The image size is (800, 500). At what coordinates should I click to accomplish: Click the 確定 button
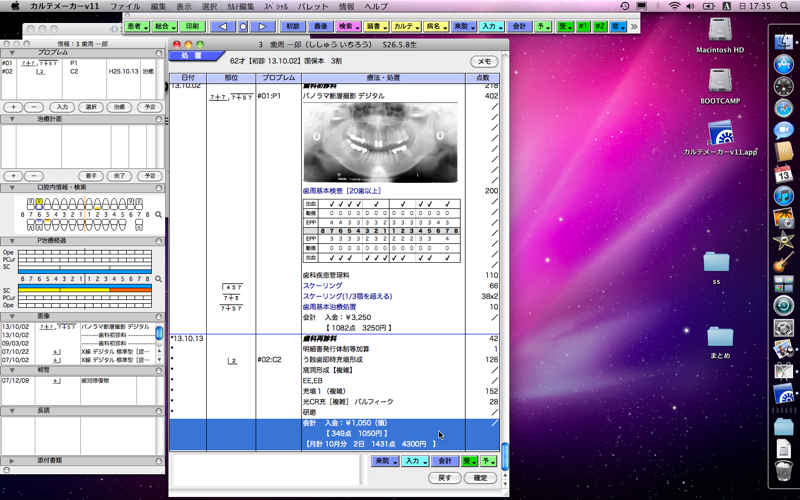pos(479,478)
